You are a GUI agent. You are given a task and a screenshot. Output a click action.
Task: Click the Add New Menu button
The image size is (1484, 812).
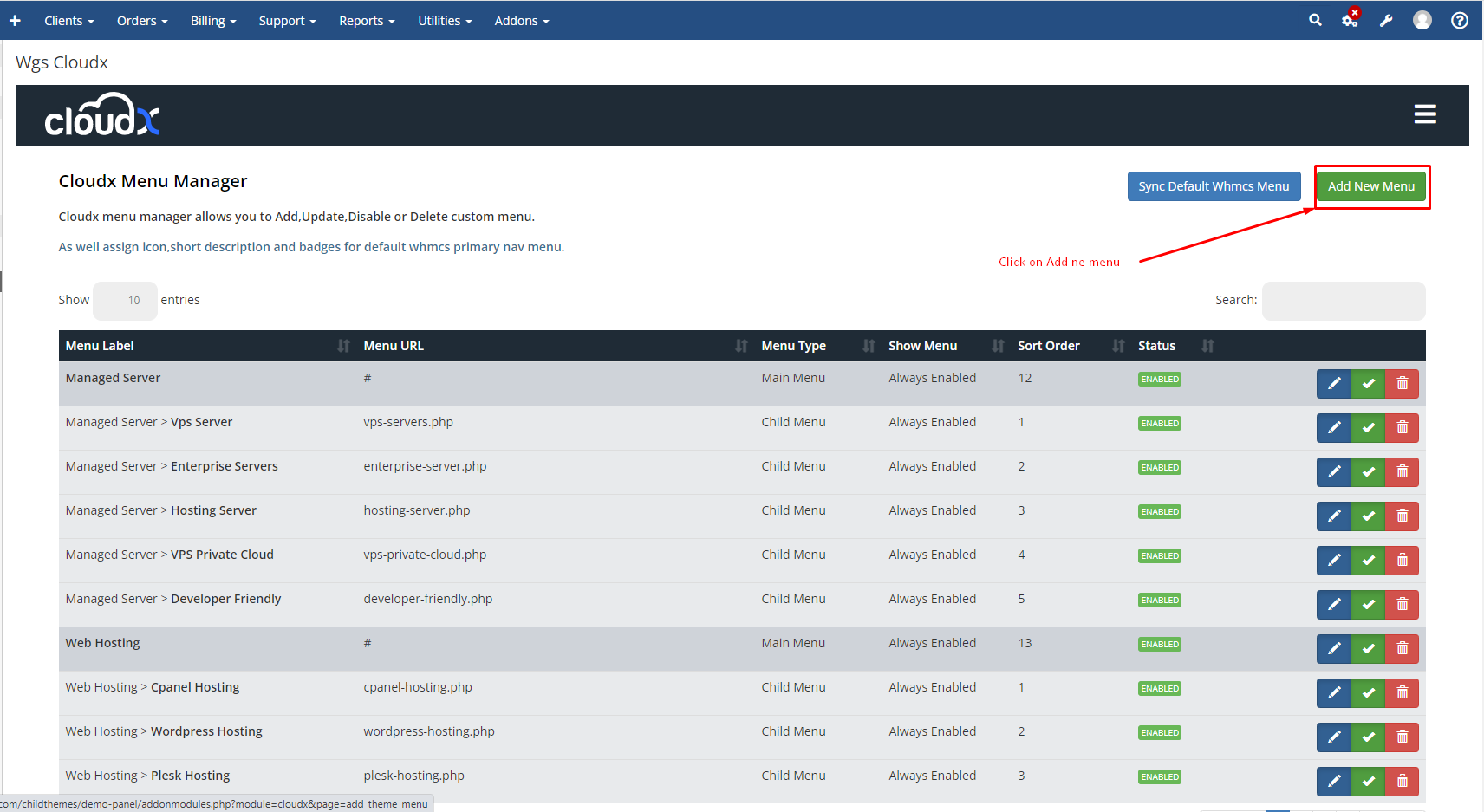(1371, 186)
